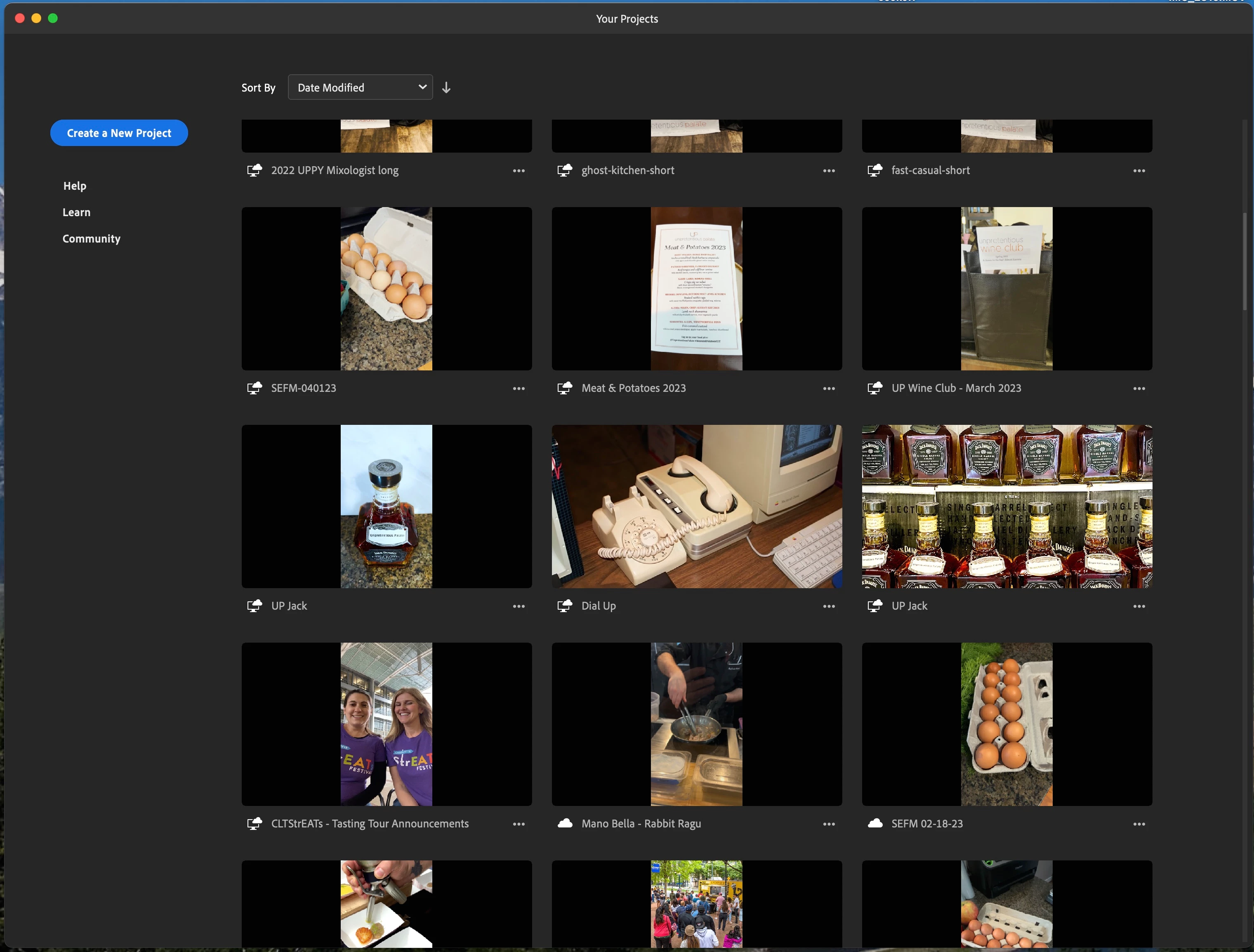Click cloud icon next to SEFM 02-18-23
The image size is (1254, 952).
[x=875, y=823]
